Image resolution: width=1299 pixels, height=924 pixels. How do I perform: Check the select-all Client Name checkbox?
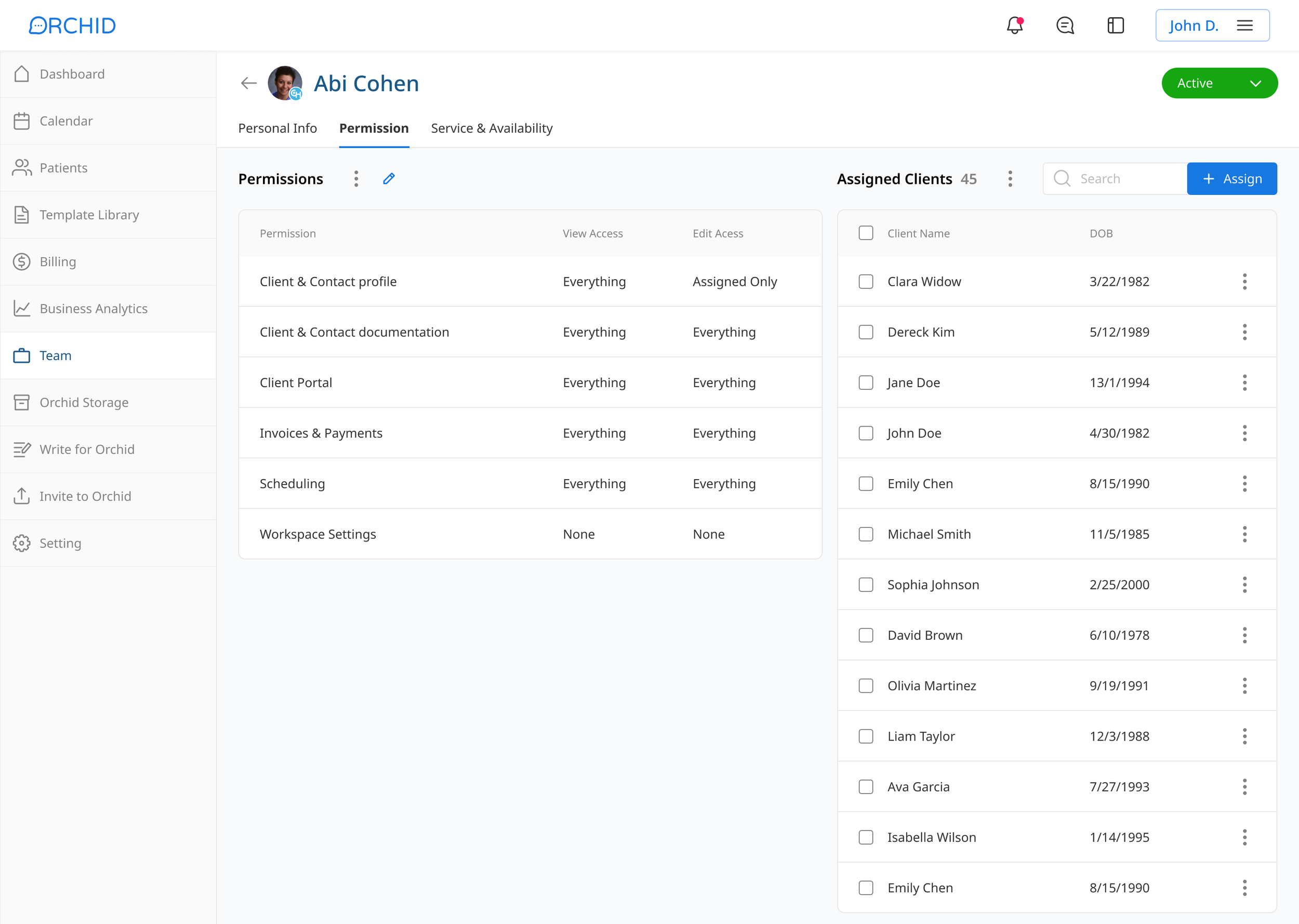point(866,233)
